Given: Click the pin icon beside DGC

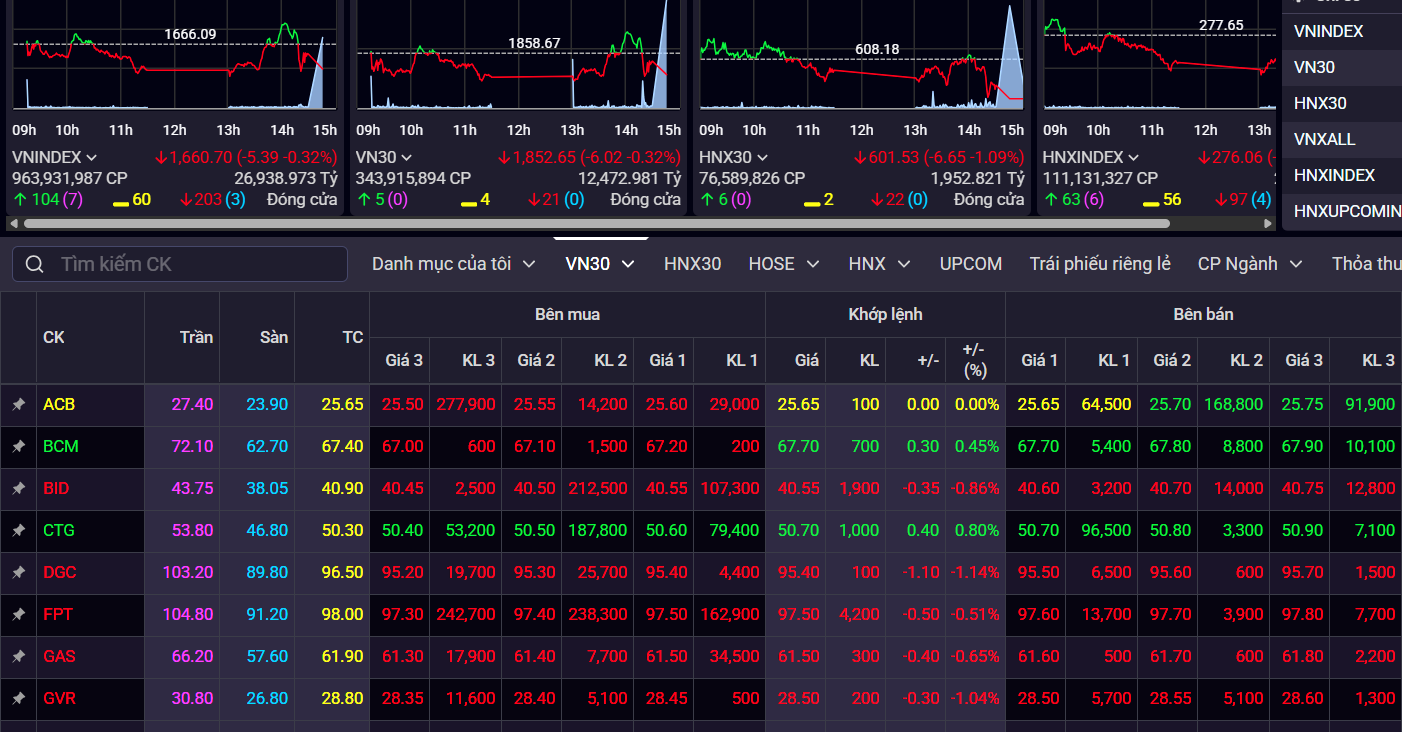Looking at the screenshot, I should point(18,573).
